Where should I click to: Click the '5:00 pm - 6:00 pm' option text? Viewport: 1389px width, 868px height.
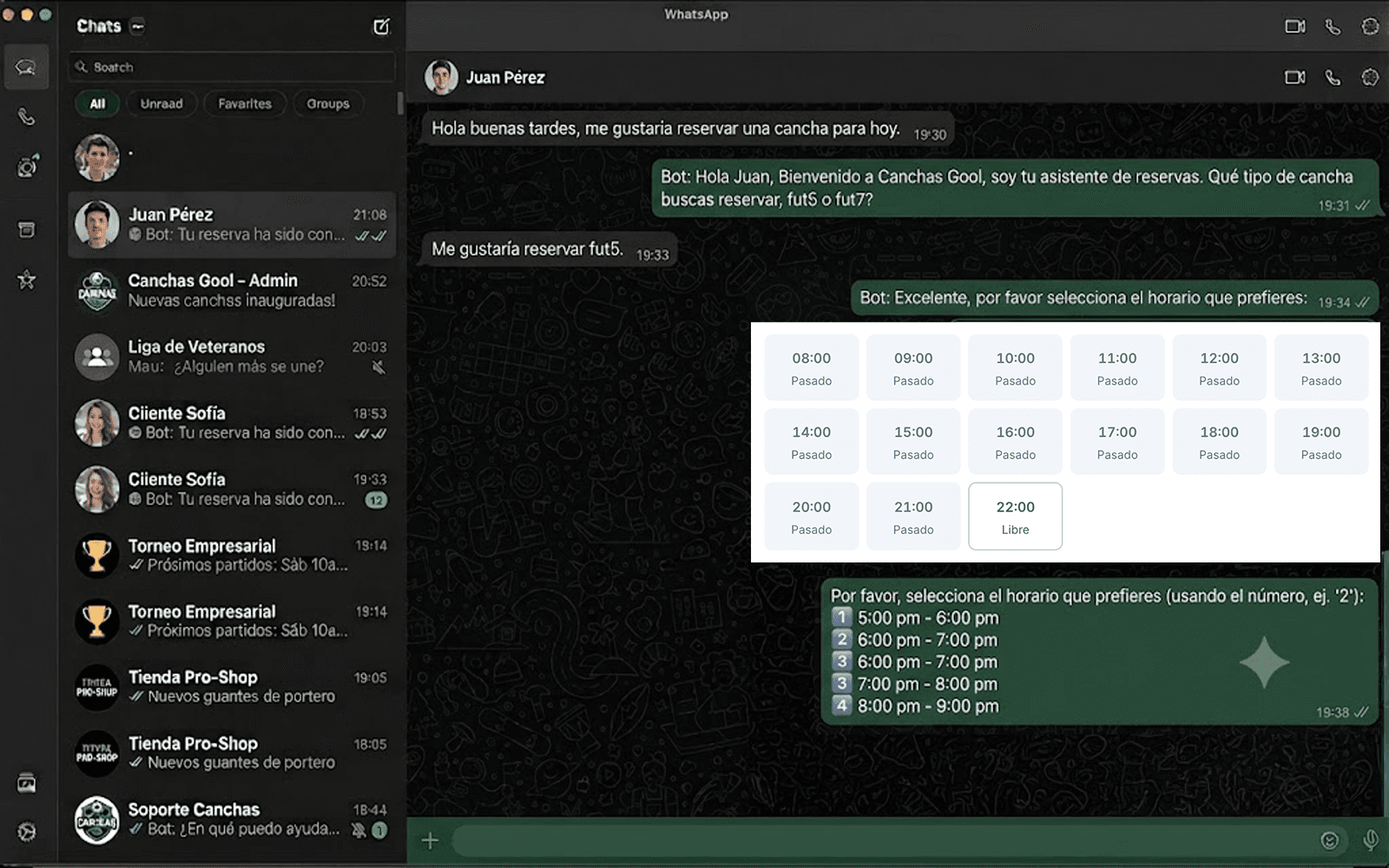click(x=928, y=618)
